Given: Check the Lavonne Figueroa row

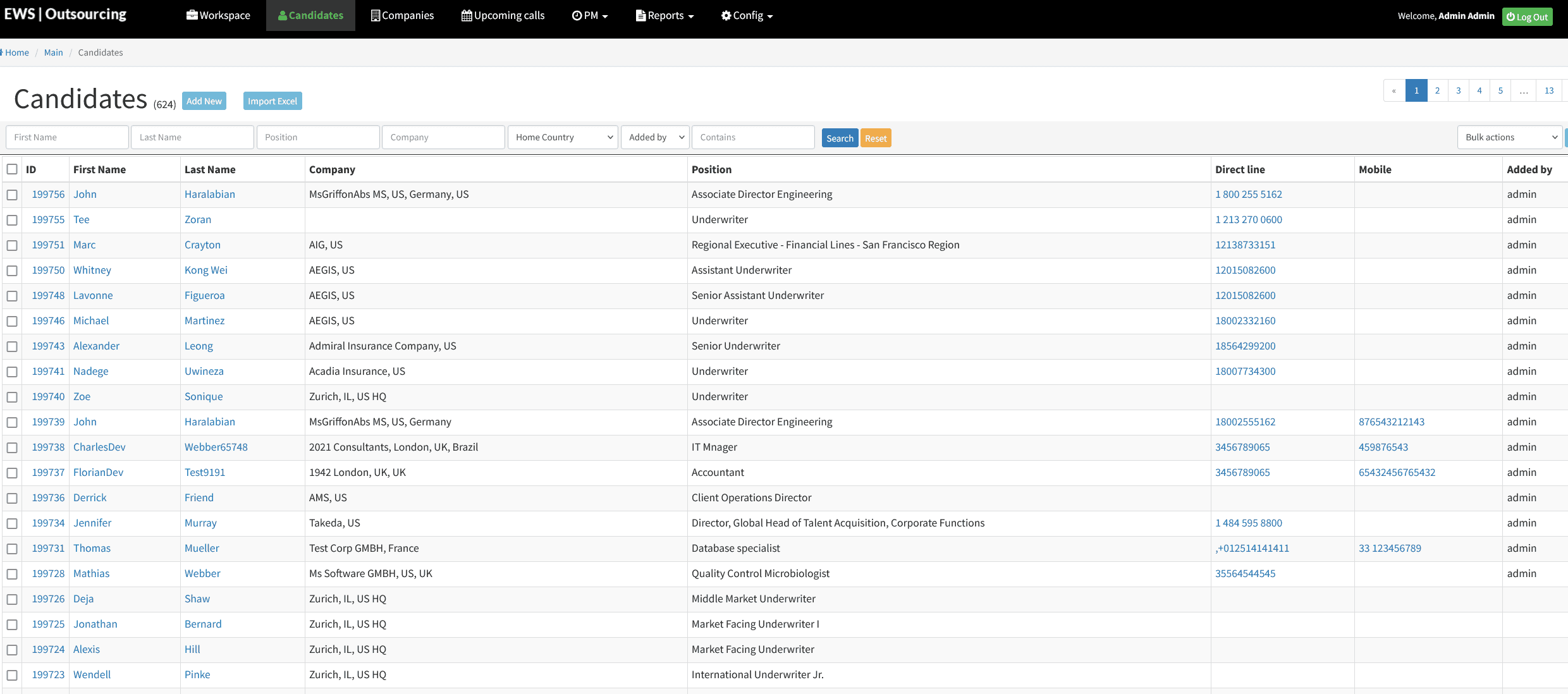Looking at the screenshot, I should (12, 296).
